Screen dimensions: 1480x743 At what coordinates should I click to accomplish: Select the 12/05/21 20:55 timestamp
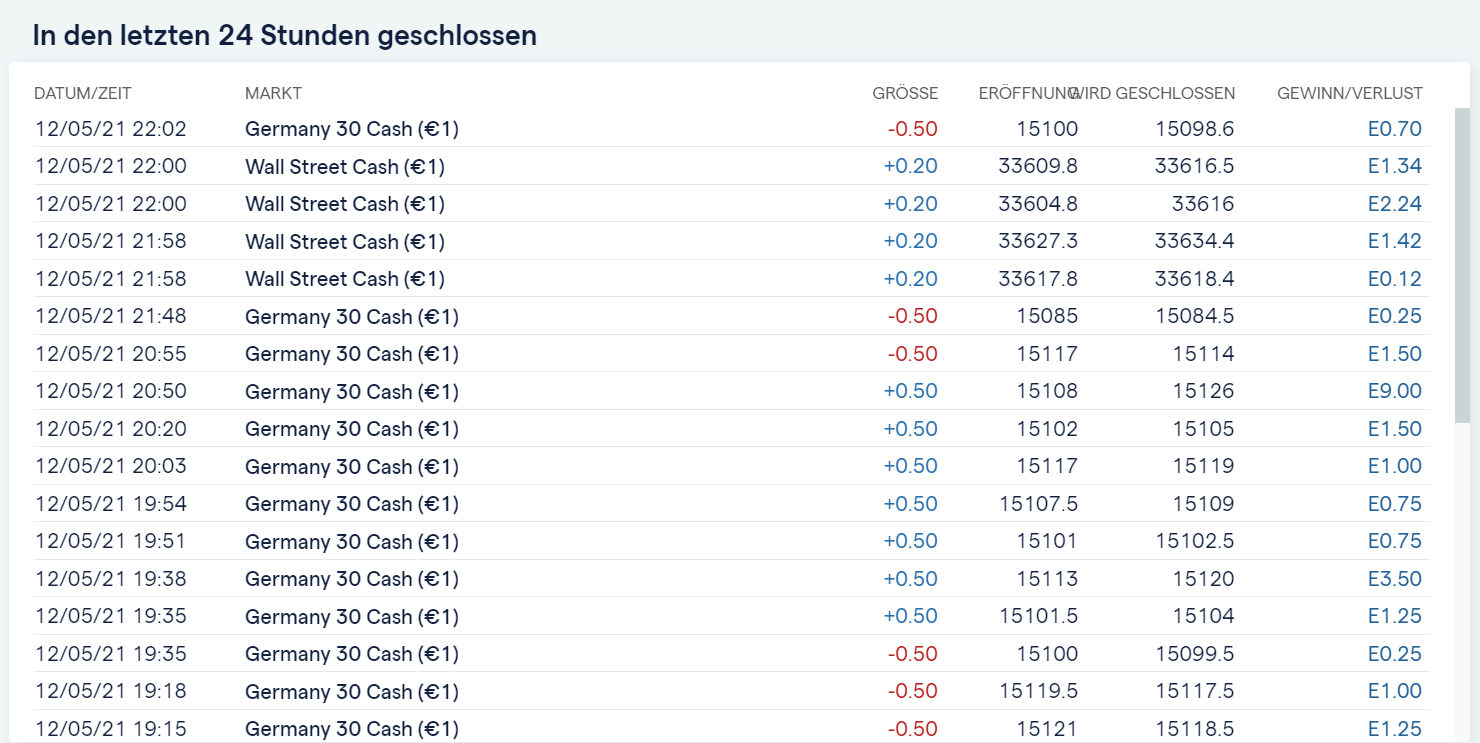111,354
